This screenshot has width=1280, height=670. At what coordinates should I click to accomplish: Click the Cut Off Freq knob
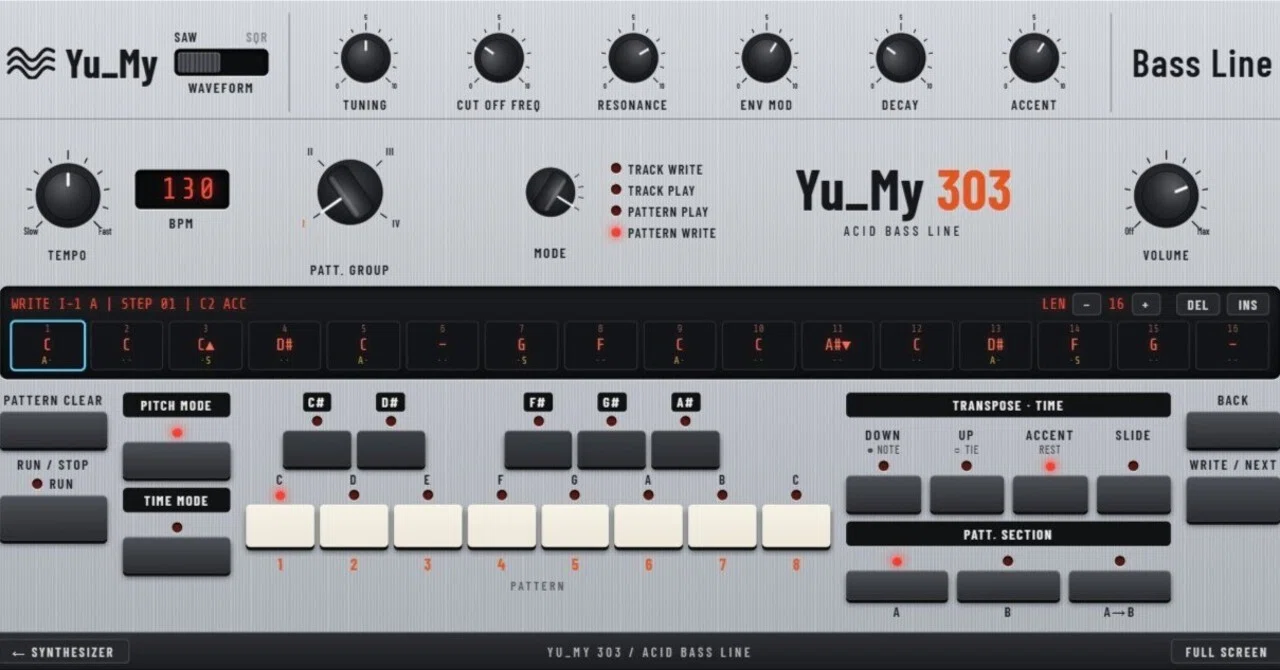[x=498, y=57]
